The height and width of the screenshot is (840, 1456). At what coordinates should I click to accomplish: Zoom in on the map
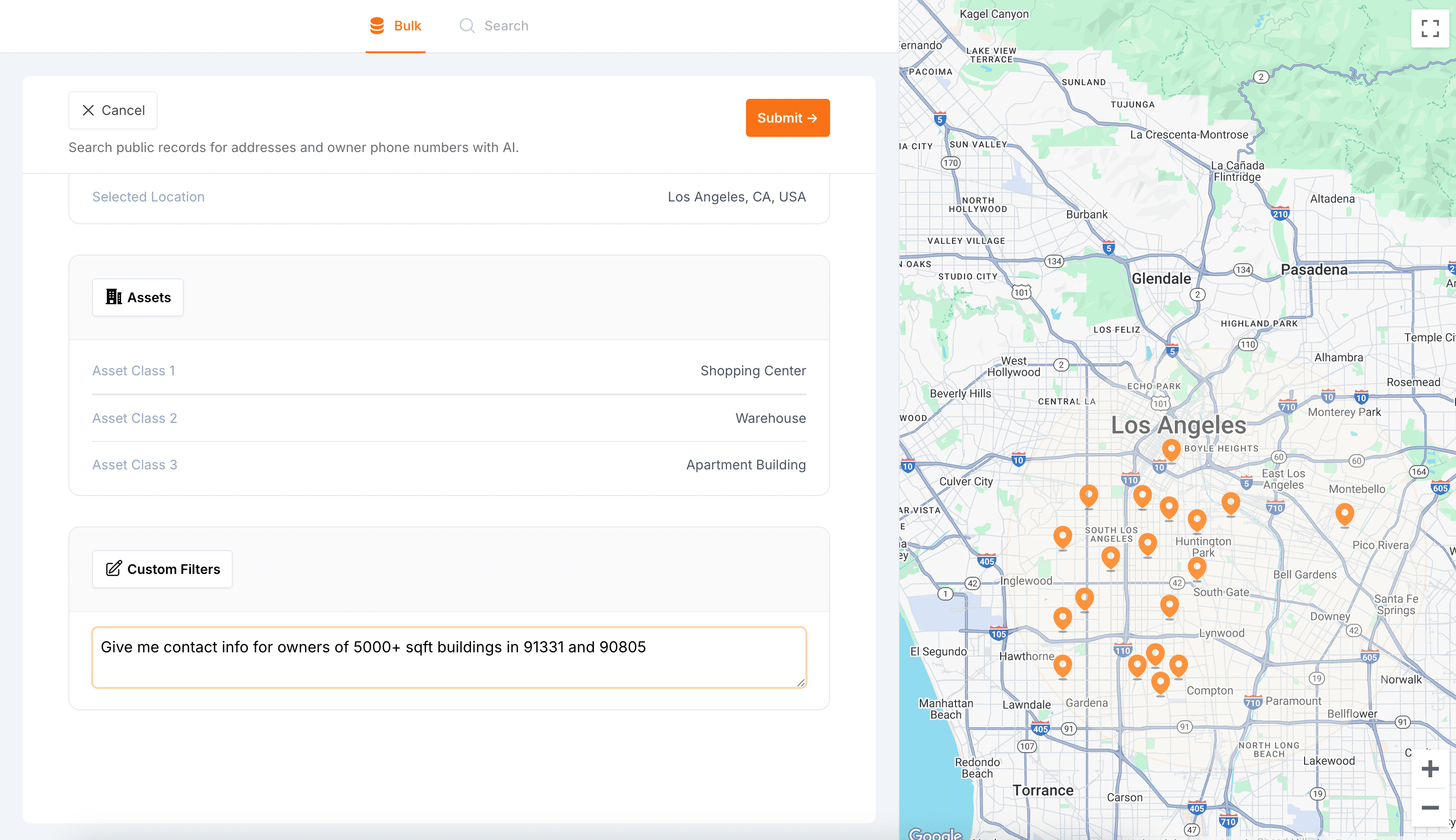[x=1429, y=768]
